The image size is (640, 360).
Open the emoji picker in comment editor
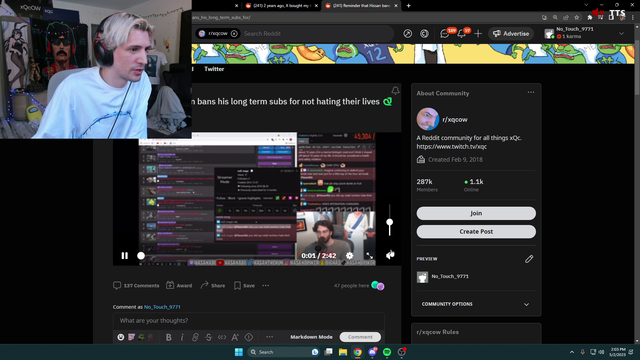point(121,337)
